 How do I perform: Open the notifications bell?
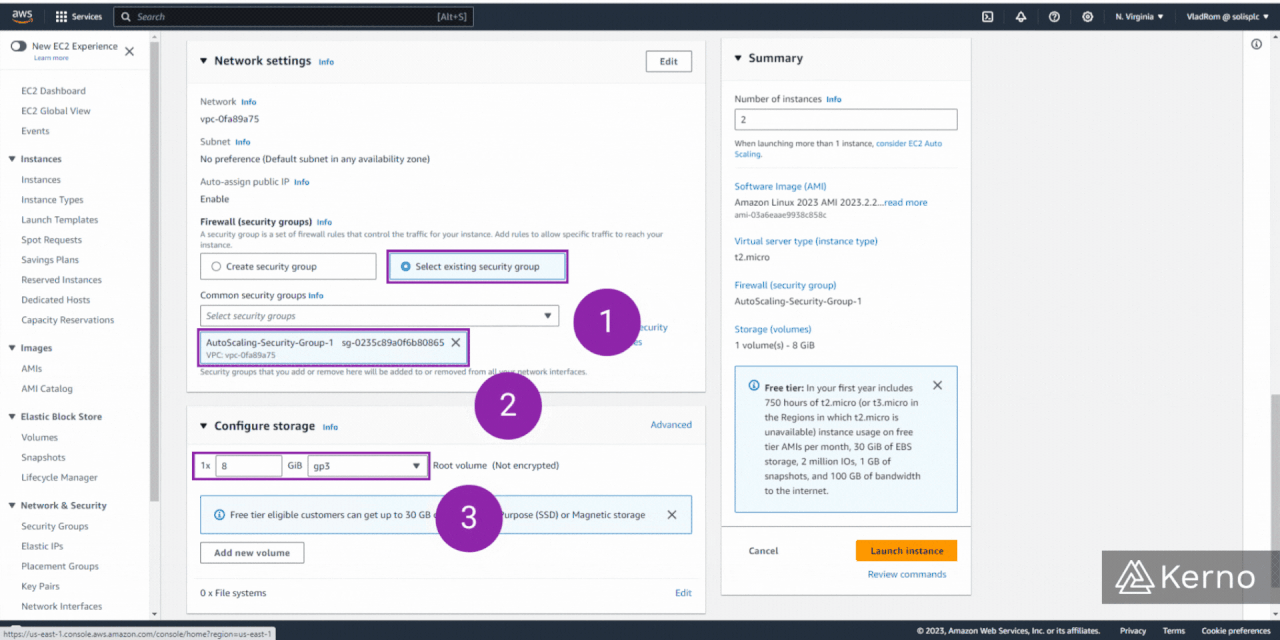tap(1021, 17)
